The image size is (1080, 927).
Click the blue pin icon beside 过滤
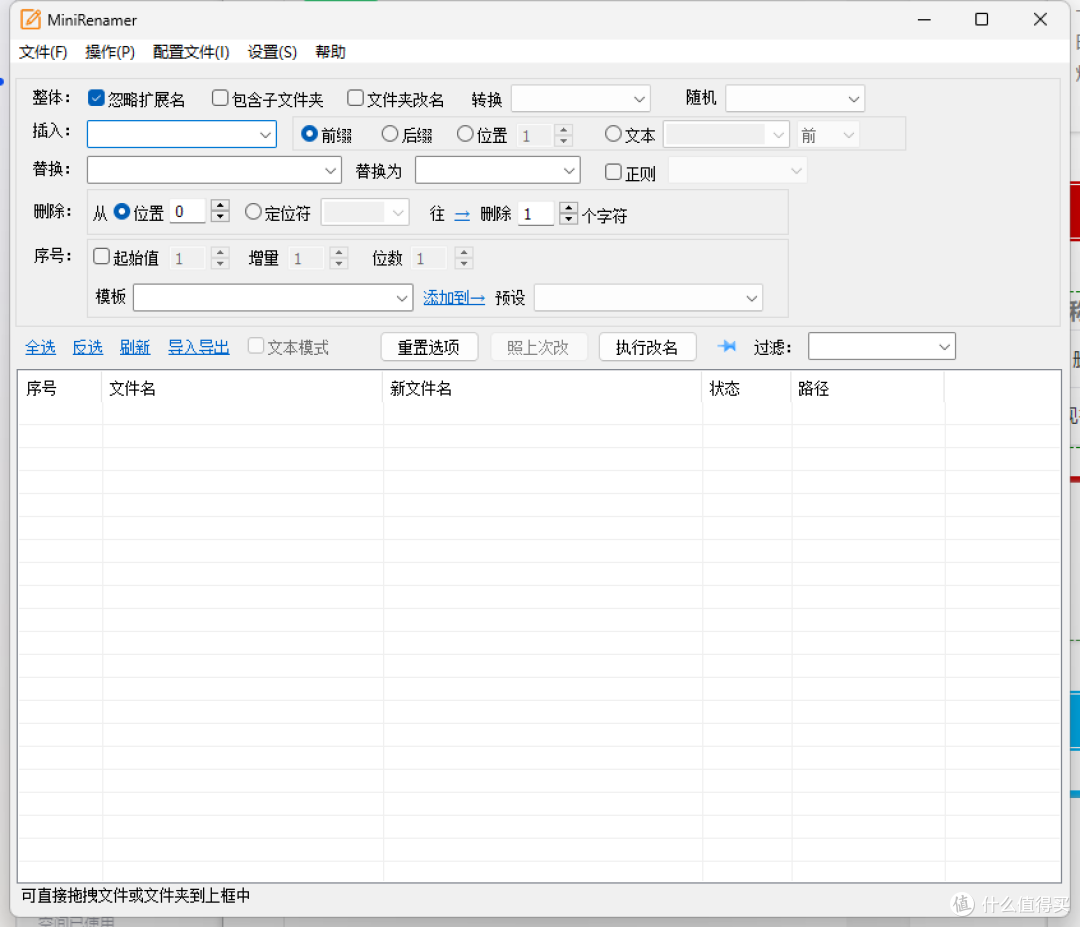(727, 346)
